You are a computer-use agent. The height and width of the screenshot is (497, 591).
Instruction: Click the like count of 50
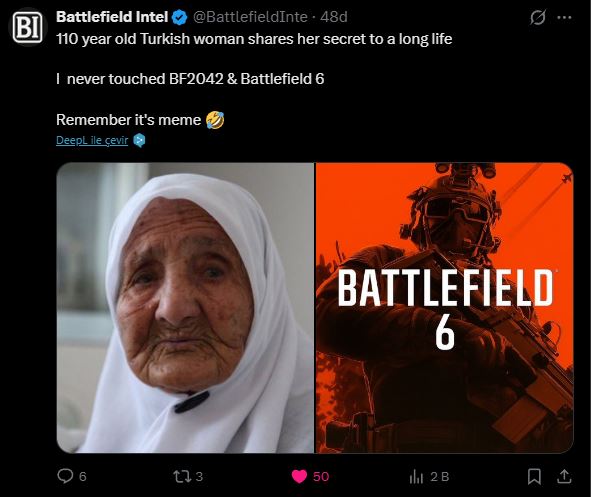coord(321,477)
